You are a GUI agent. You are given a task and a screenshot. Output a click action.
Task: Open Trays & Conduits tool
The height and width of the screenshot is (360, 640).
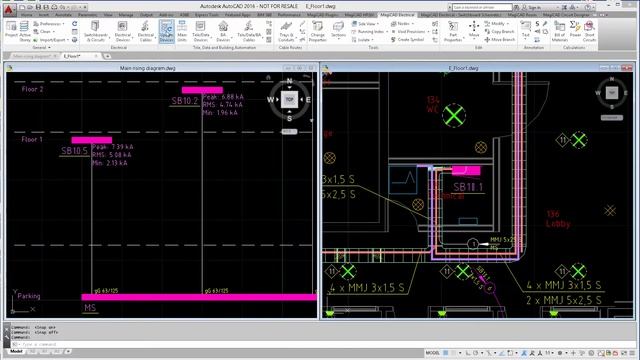(x=286, y=31)
